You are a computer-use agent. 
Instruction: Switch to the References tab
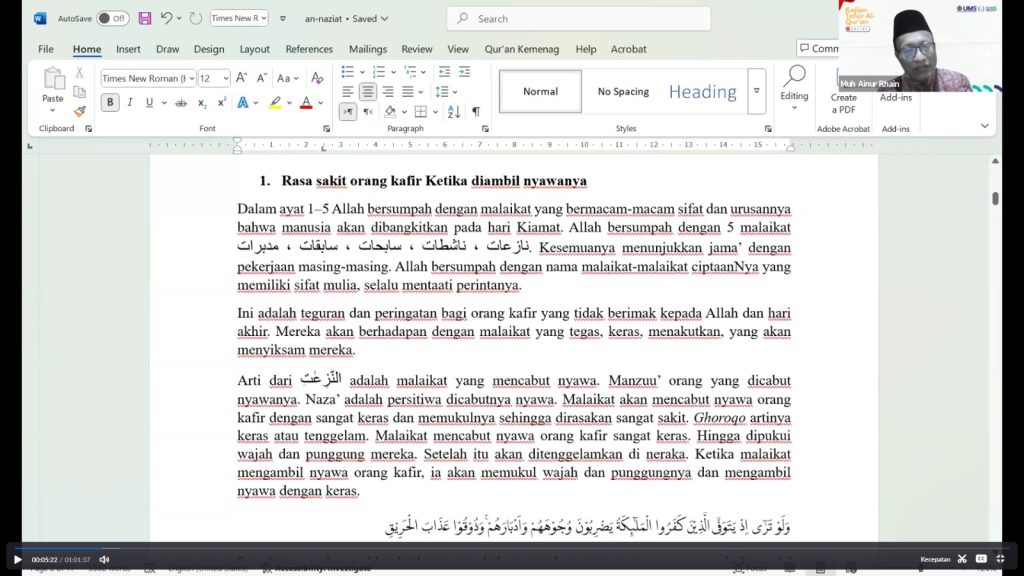point(309,49)
